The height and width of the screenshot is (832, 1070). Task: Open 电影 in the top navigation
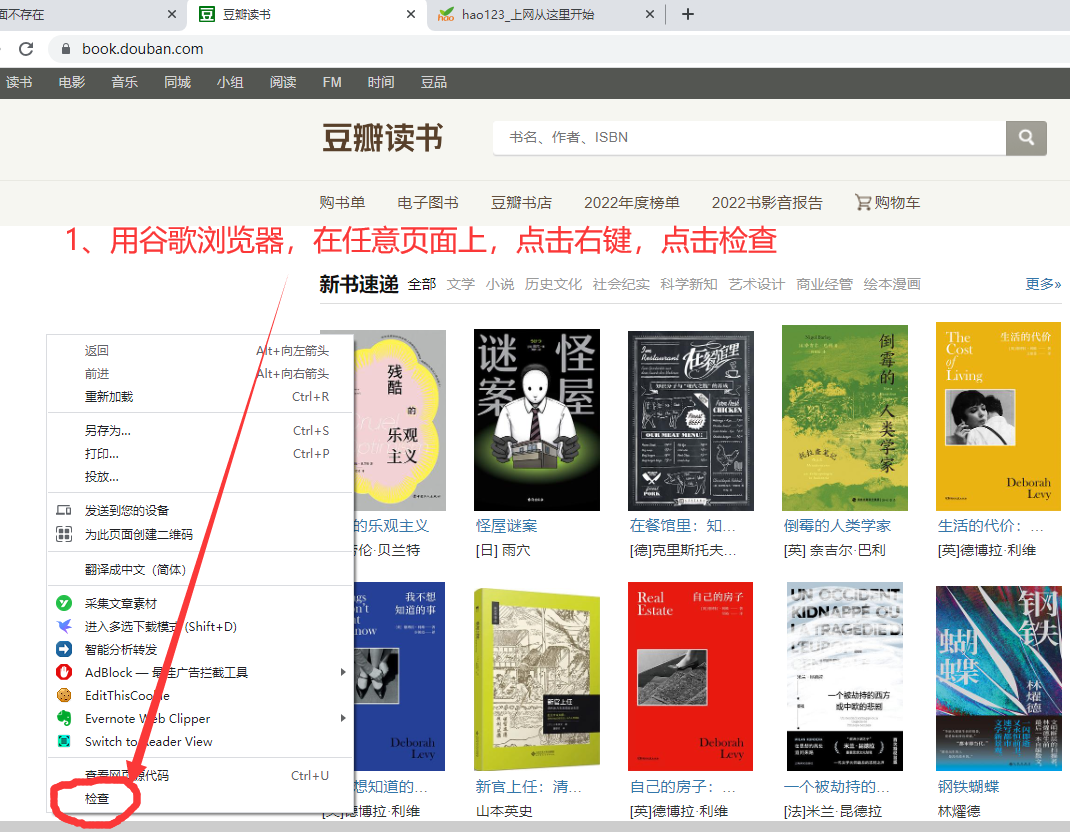[72, 83]
